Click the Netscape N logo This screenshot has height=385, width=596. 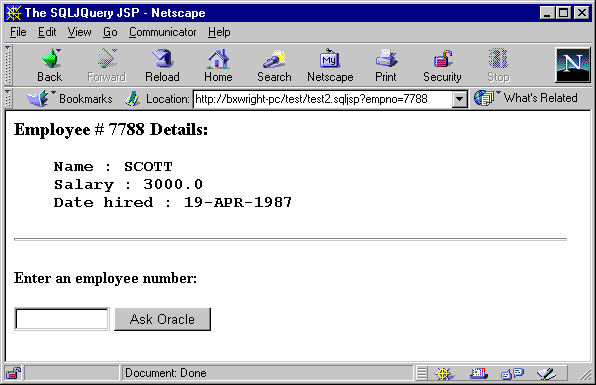573,65
